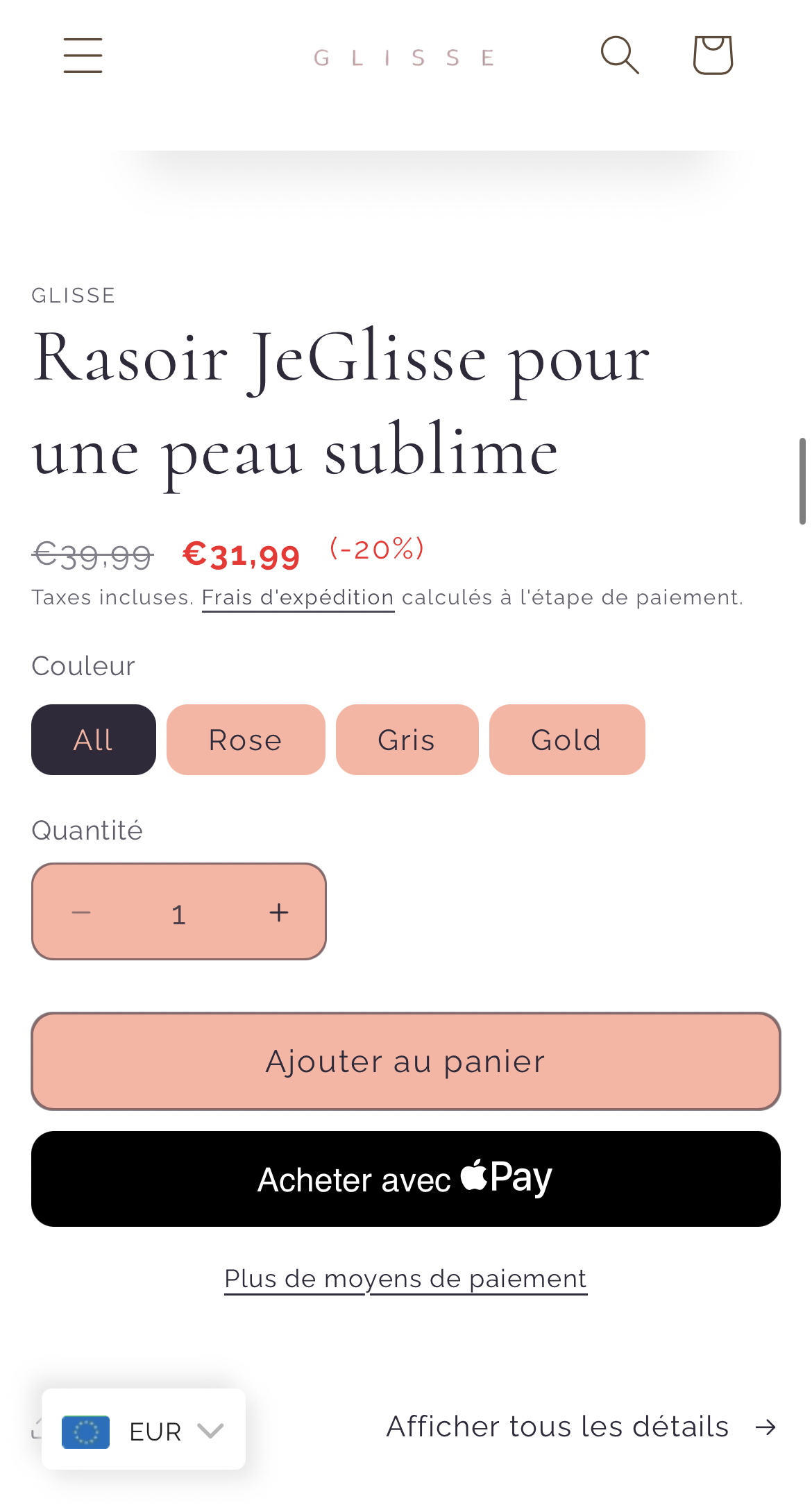This screenshot has height=1512, width=812.
Task: Click the quantity number field
Action: click(179, 913)
